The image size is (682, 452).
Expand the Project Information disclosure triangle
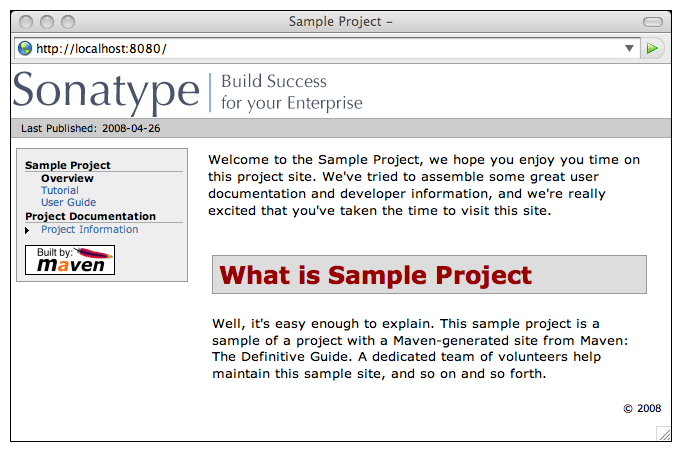click(29, 231)
